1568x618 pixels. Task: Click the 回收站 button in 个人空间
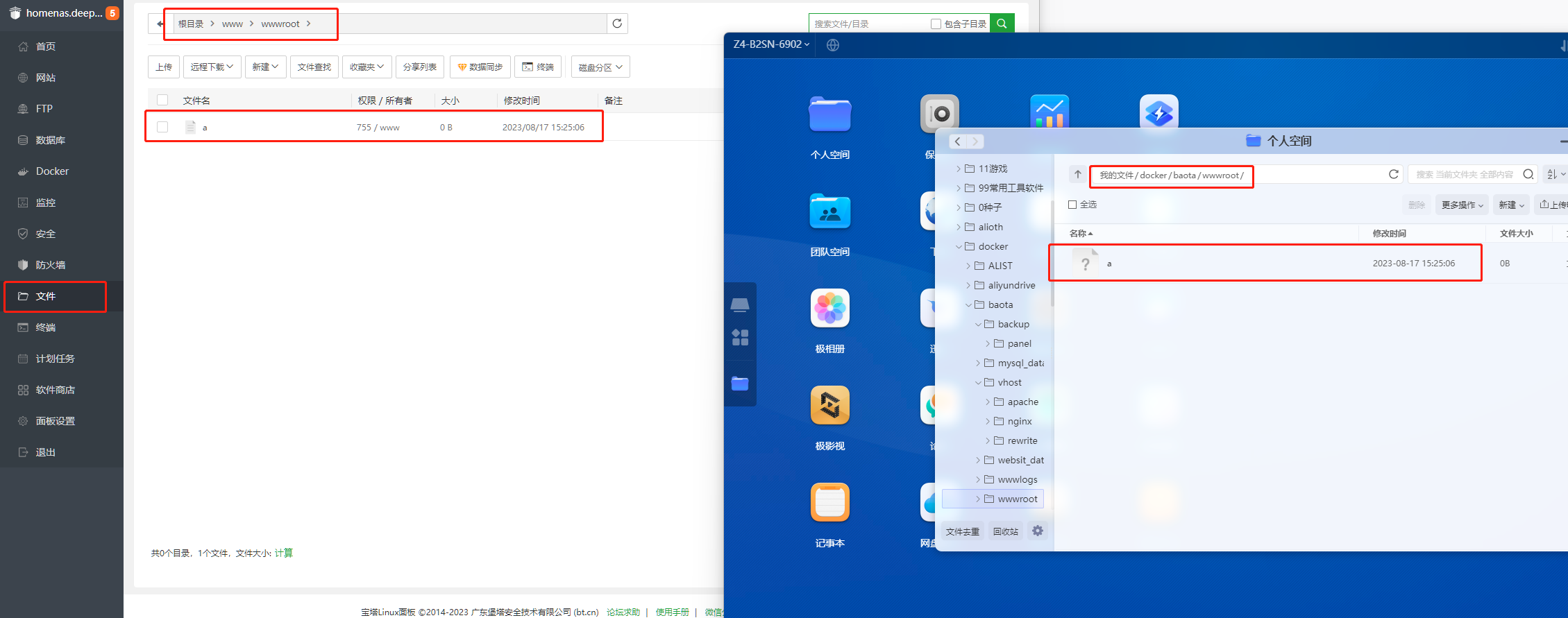pos(1006,531)
